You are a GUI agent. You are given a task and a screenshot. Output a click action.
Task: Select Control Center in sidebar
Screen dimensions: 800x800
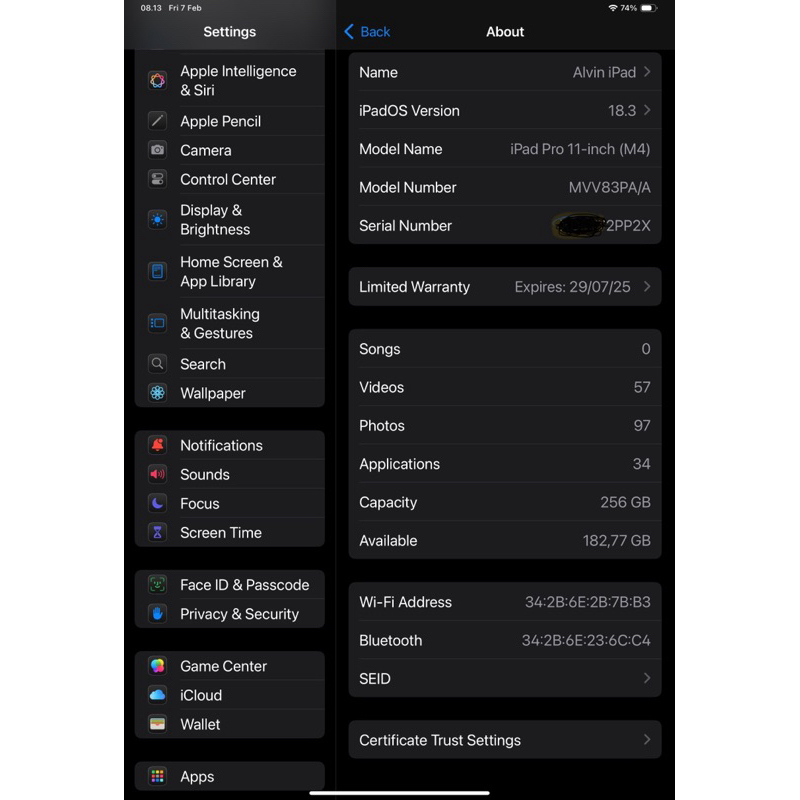(230, 179)
